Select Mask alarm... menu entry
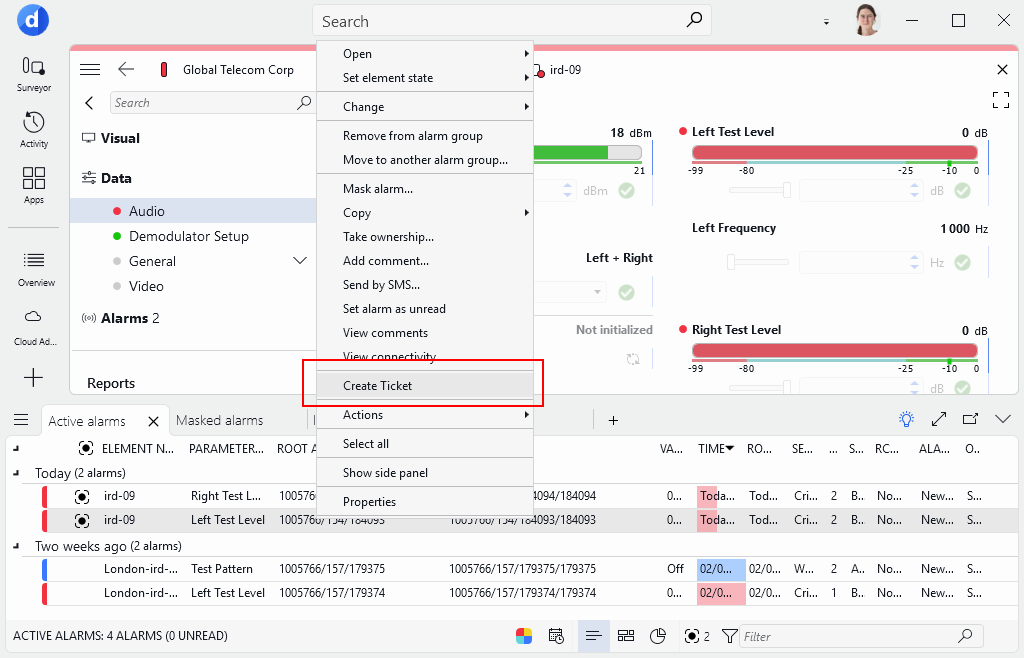Viewport: 1024px width, 658px height. 425,189
